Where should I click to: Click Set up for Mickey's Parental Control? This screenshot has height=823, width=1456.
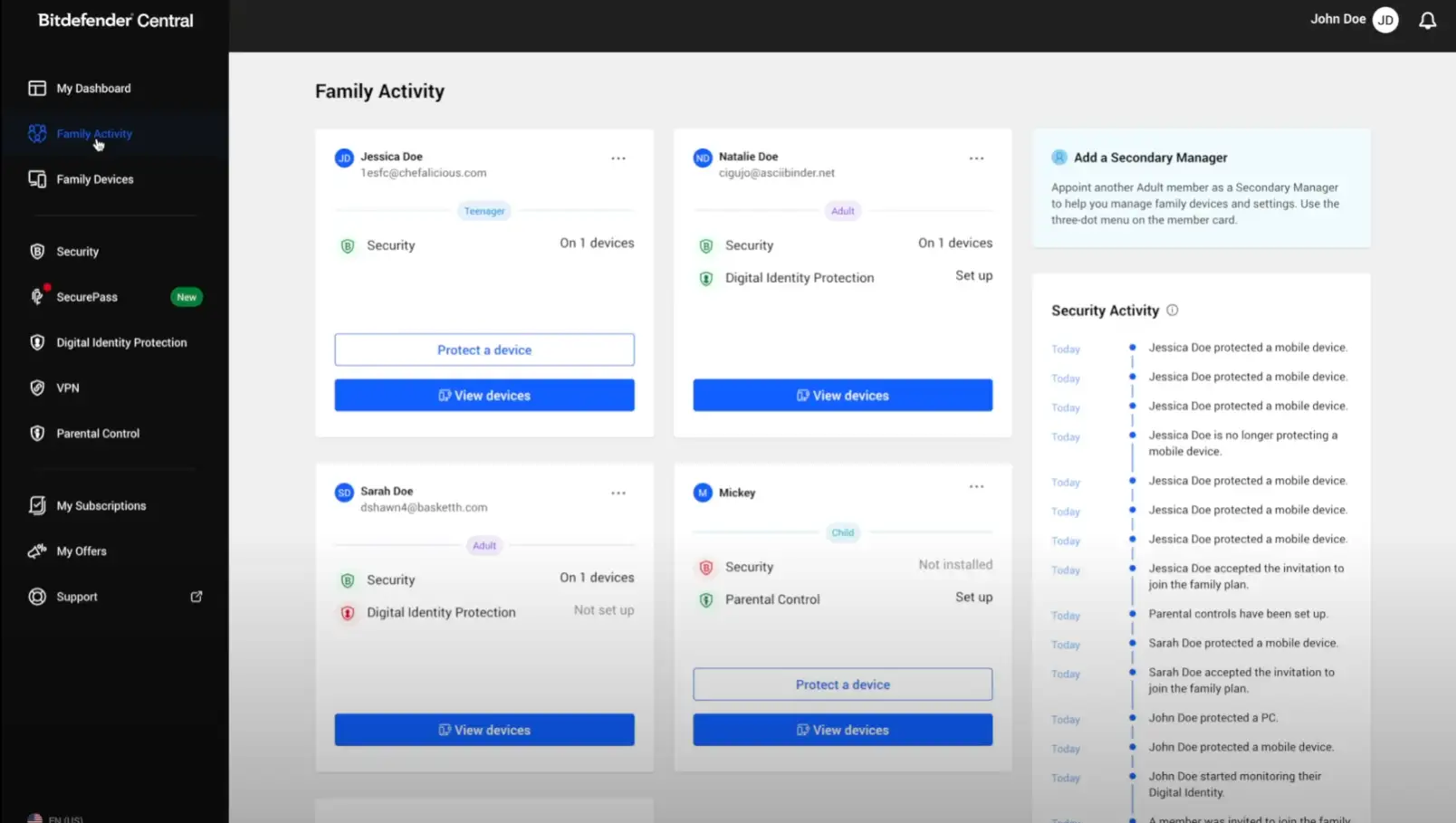[x=973, y=598]
